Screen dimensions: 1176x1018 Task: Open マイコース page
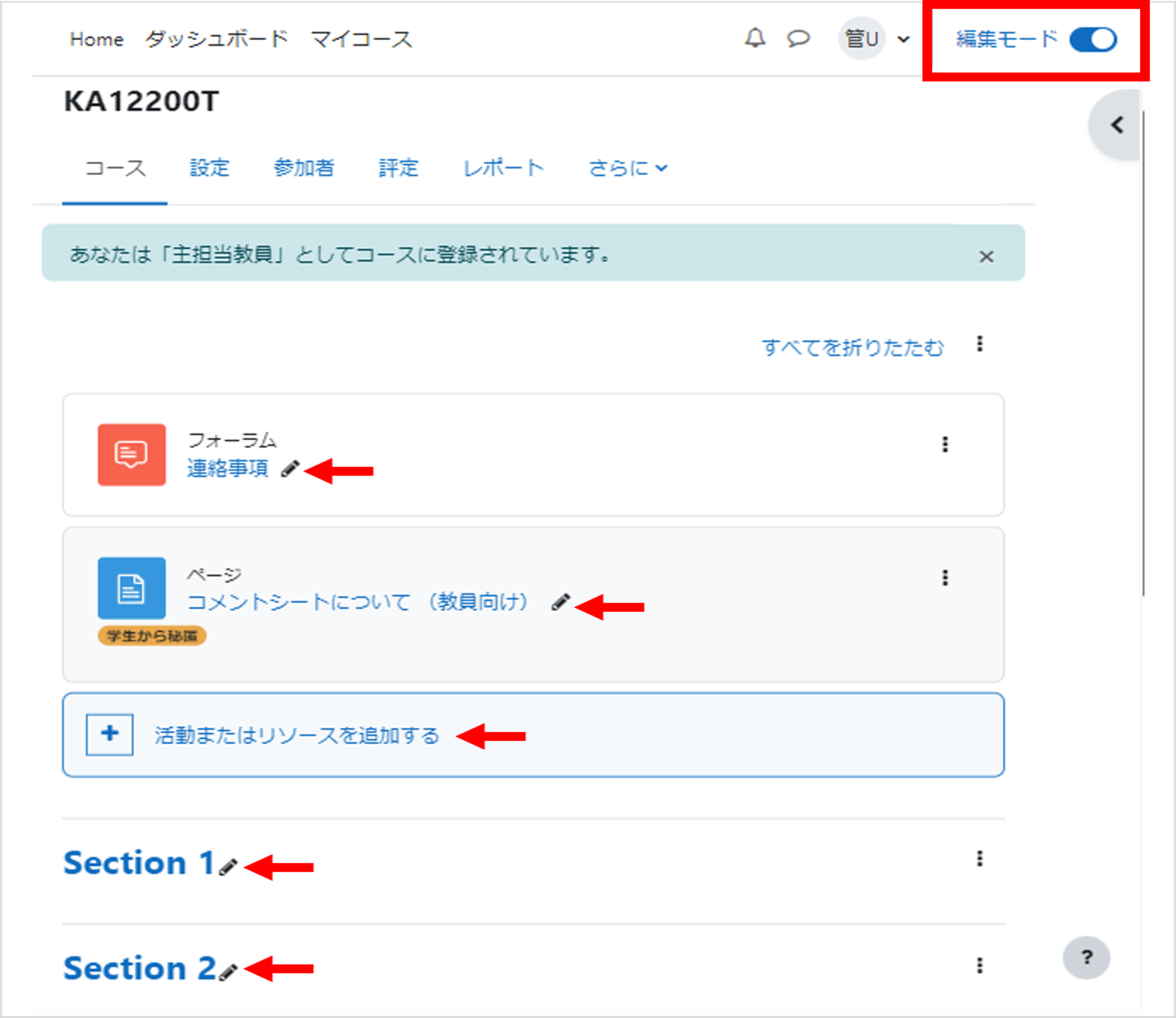(x=361, y=39)
